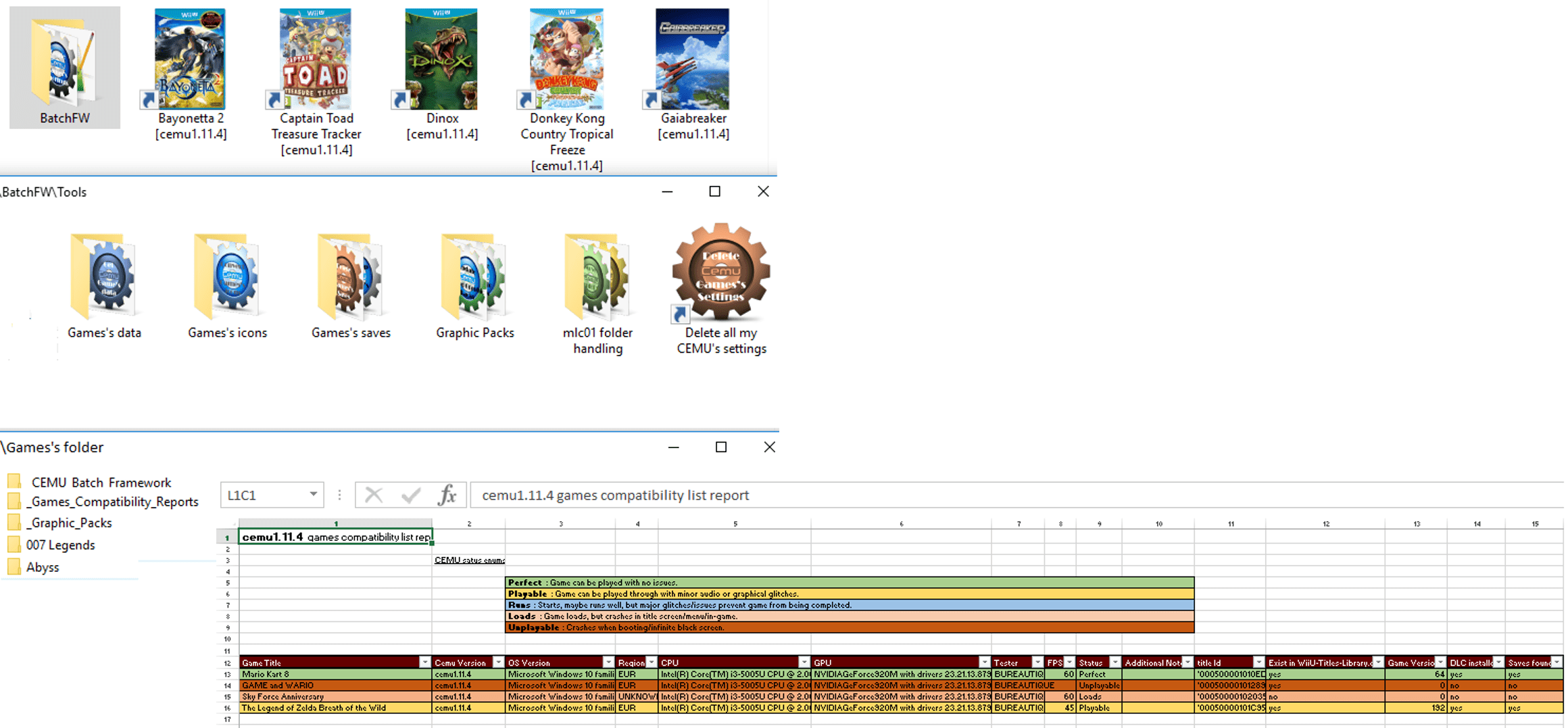Open the CPU column filter dropdown
Viewport: 1568px width, 728px height.
pos(804,662)
